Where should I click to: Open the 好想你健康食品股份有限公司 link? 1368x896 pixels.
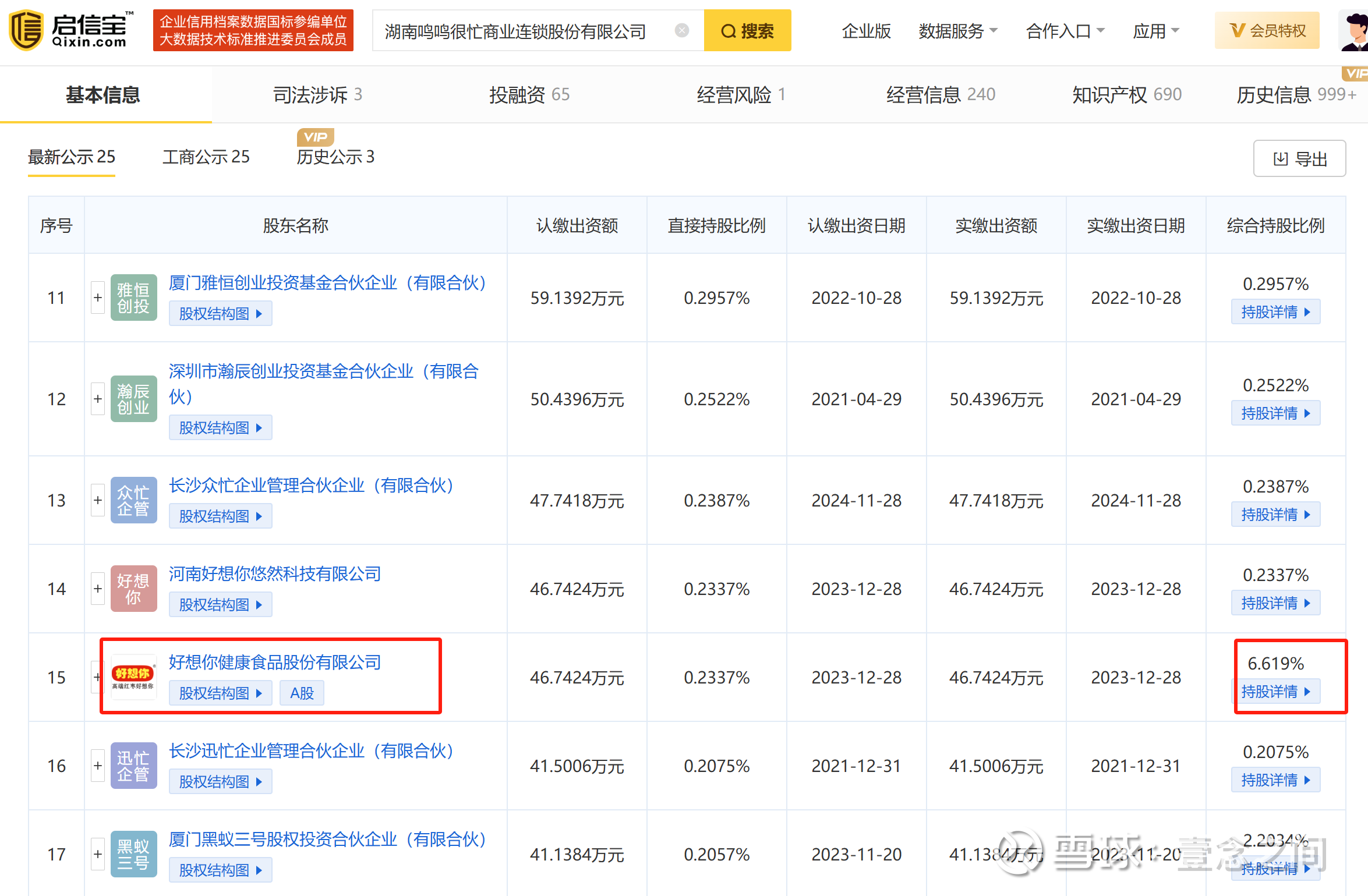pos(274,662)
